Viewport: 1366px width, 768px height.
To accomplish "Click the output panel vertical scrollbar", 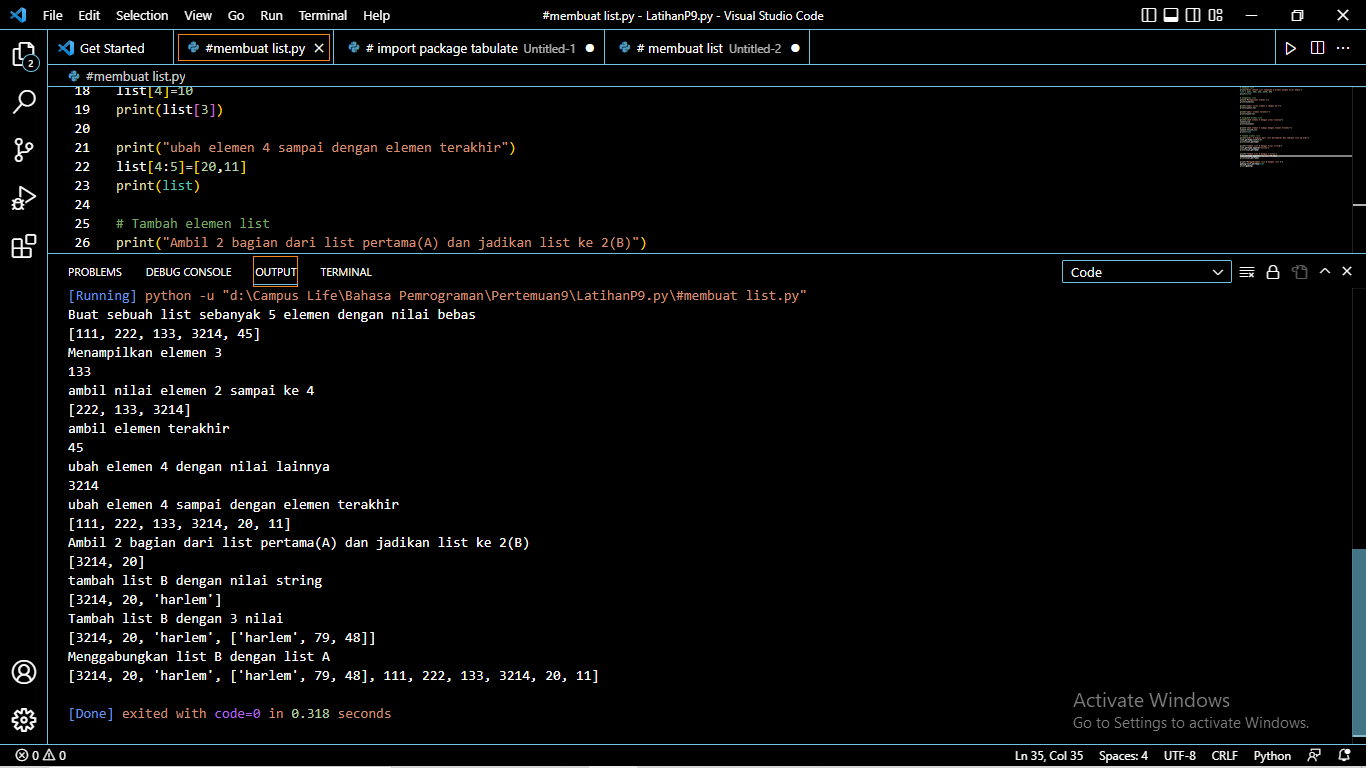I will tap(1359, 644).
